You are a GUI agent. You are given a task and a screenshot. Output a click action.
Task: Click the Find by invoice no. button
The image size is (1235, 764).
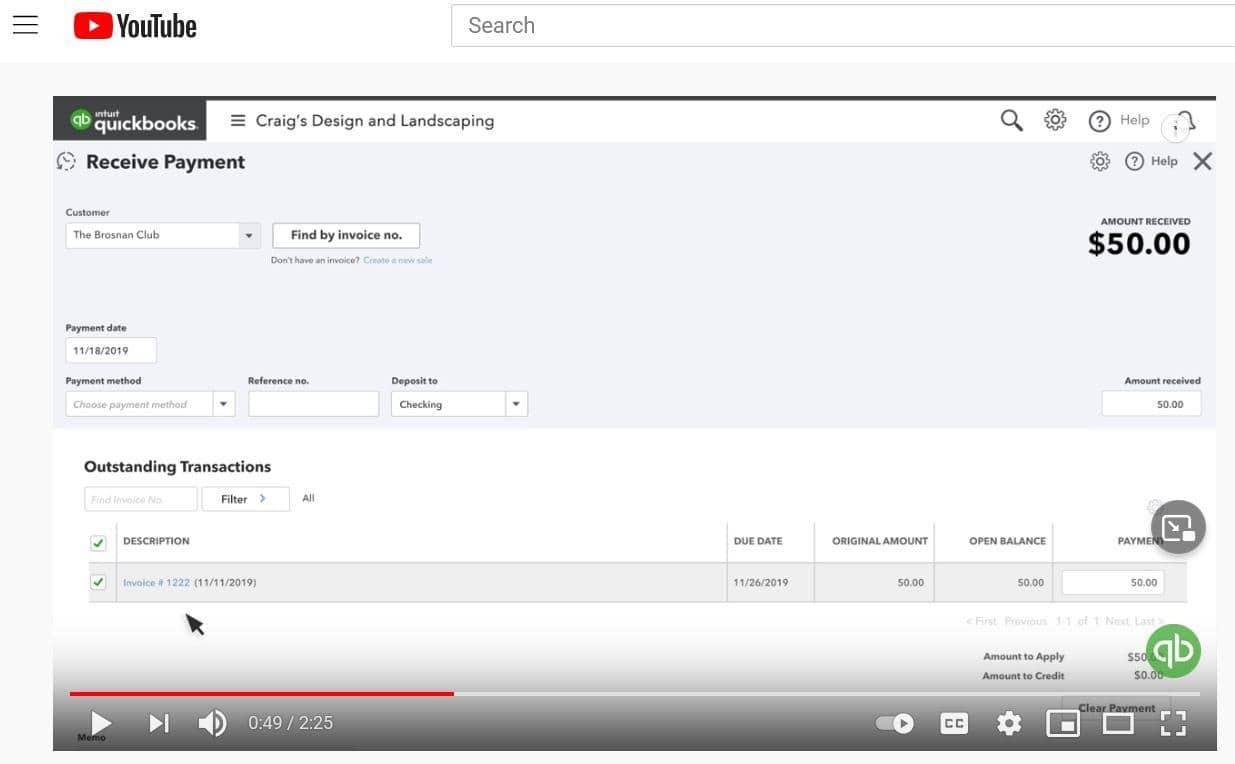(346, 236)
